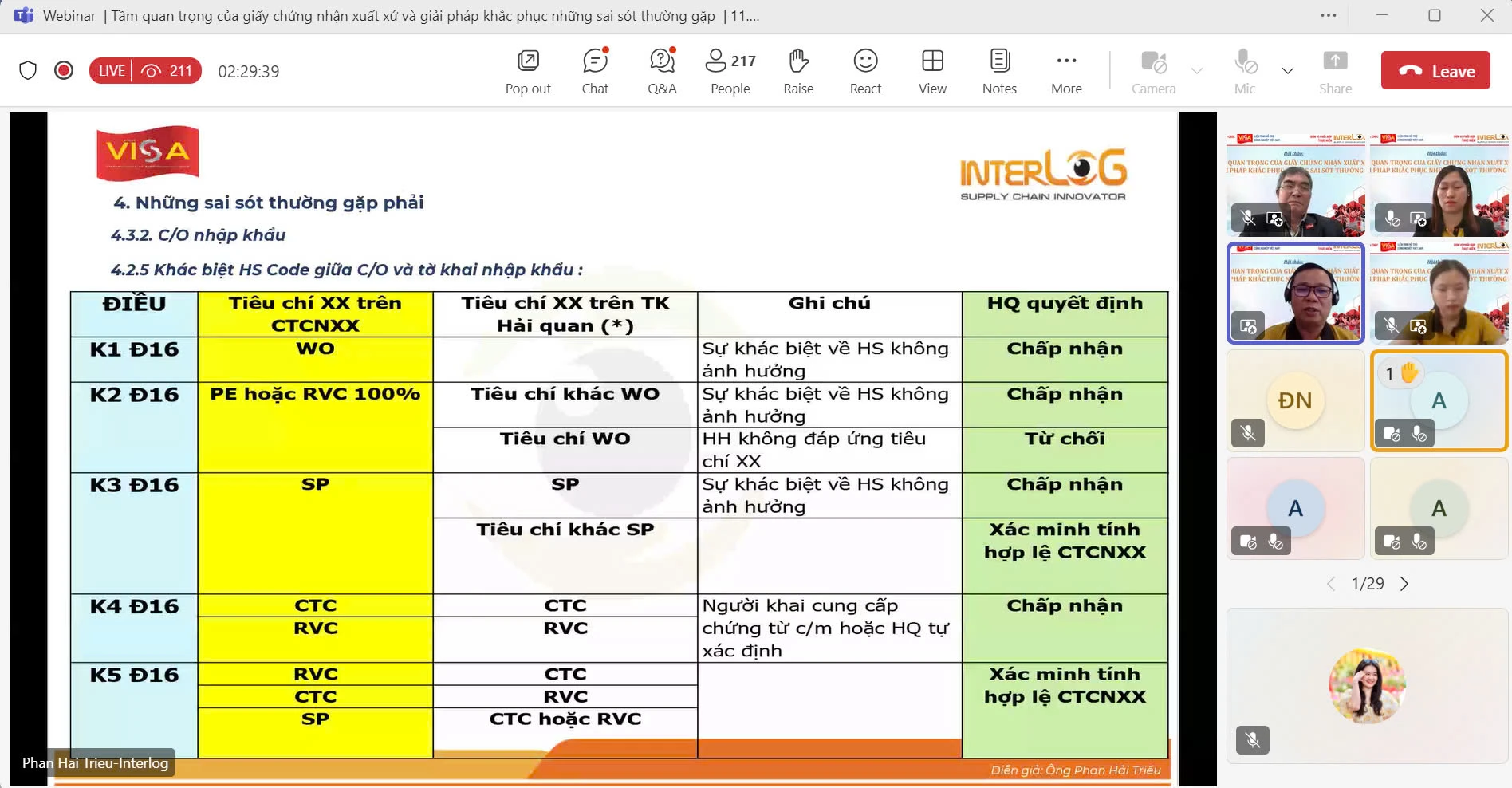Raise your hand
Screen dimensions: 1512x788
point(798,71)
